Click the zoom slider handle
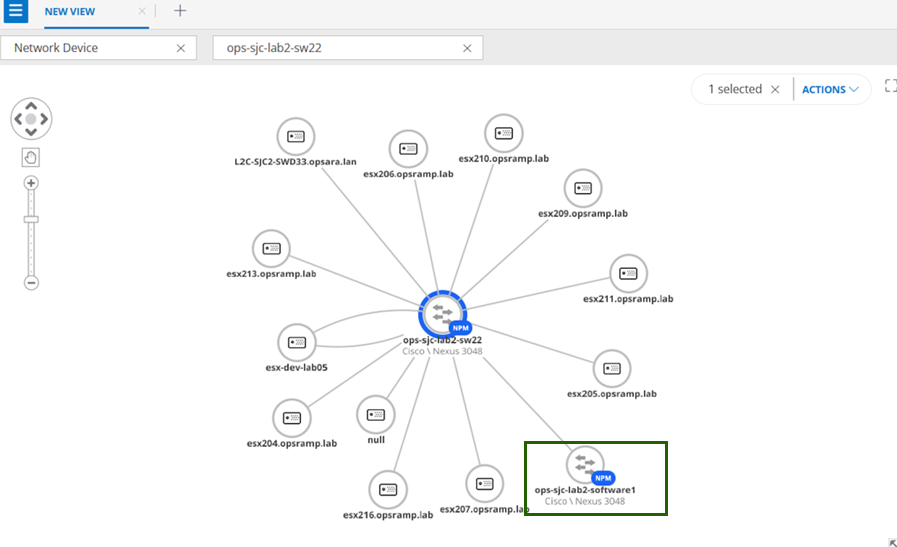 coord(31,218)
